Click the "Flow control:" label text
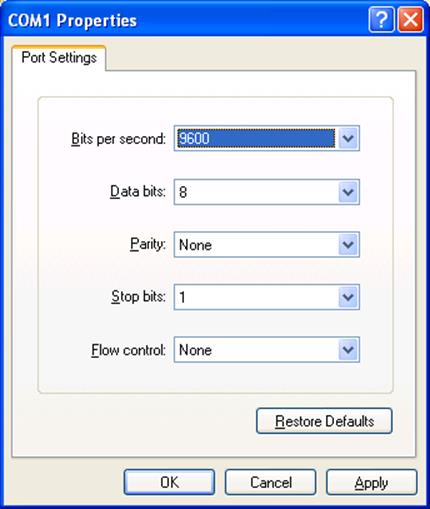 (x=128, y=350)
